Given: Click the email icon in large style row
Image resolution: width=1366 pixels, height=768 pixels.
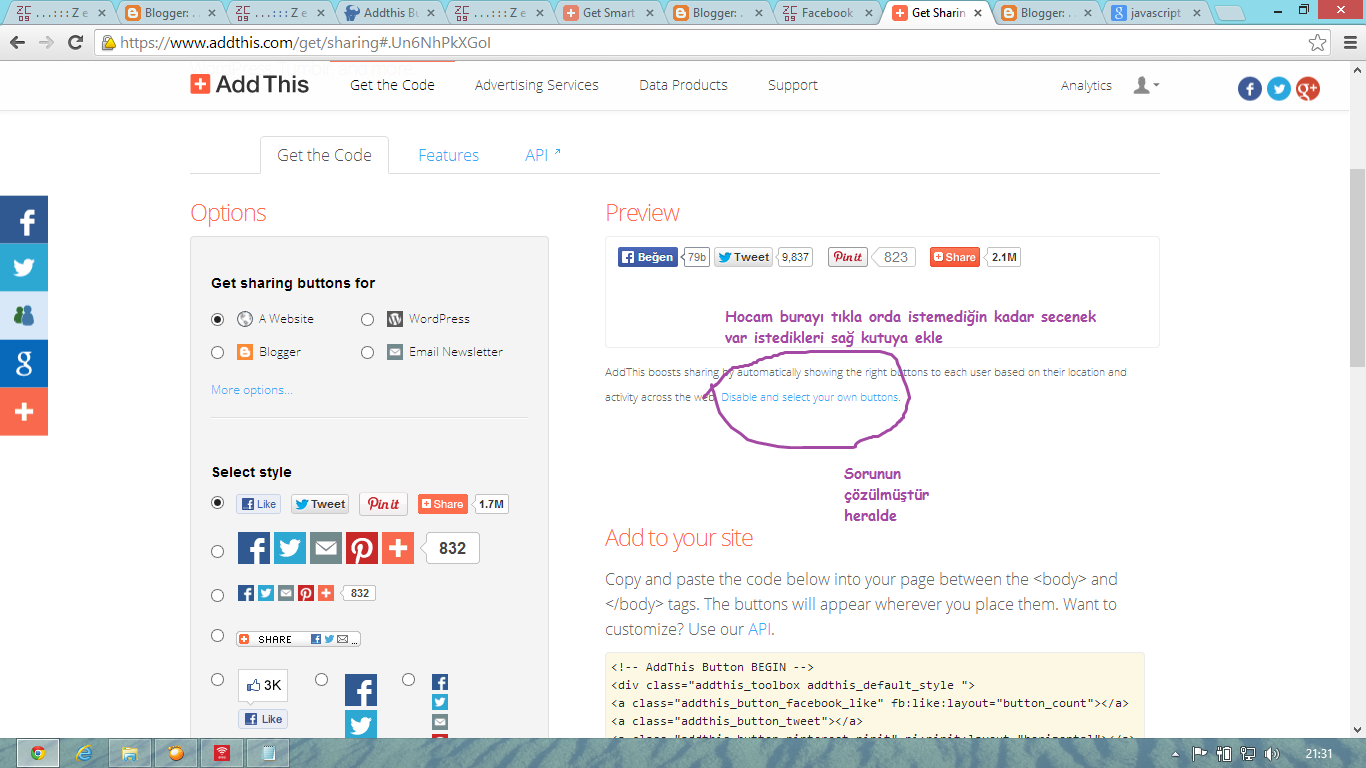Looking at the screenshot, I should 326,548.
